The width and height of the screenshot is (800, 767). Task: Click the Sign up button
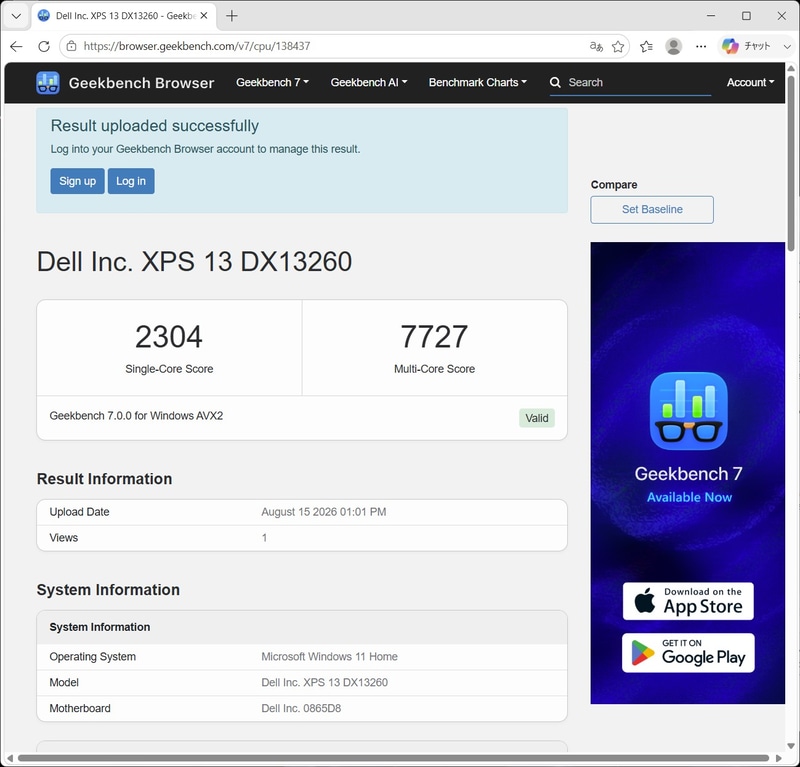pos(78,181)
